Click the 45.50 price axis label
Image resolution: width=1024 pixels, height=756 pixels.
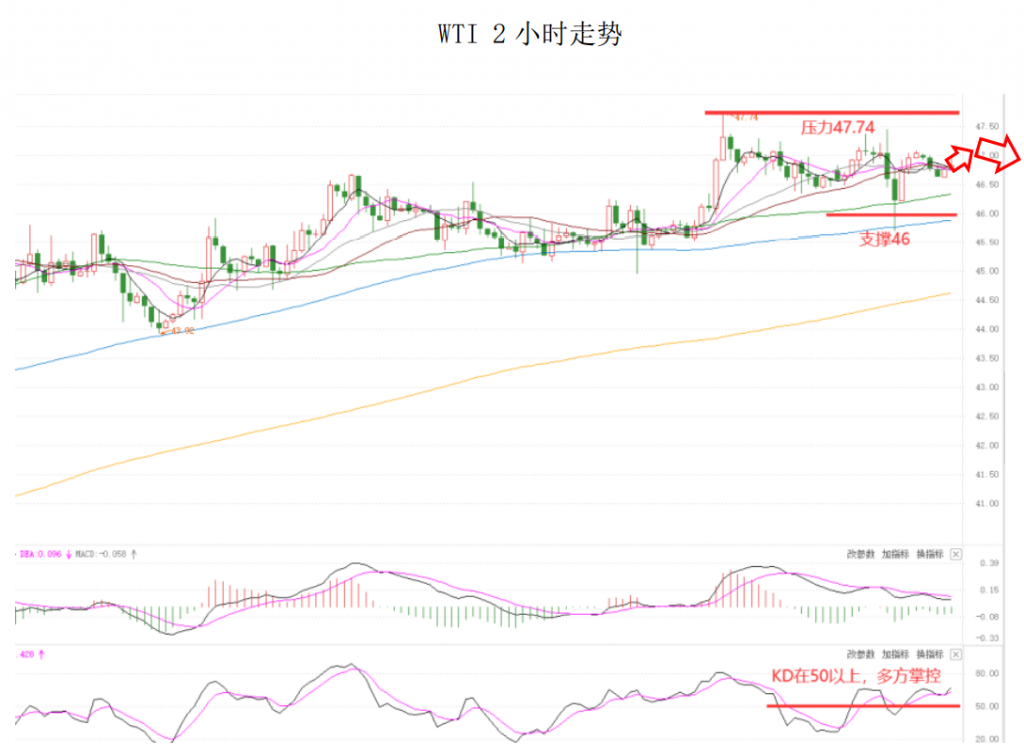pos(987,242)
